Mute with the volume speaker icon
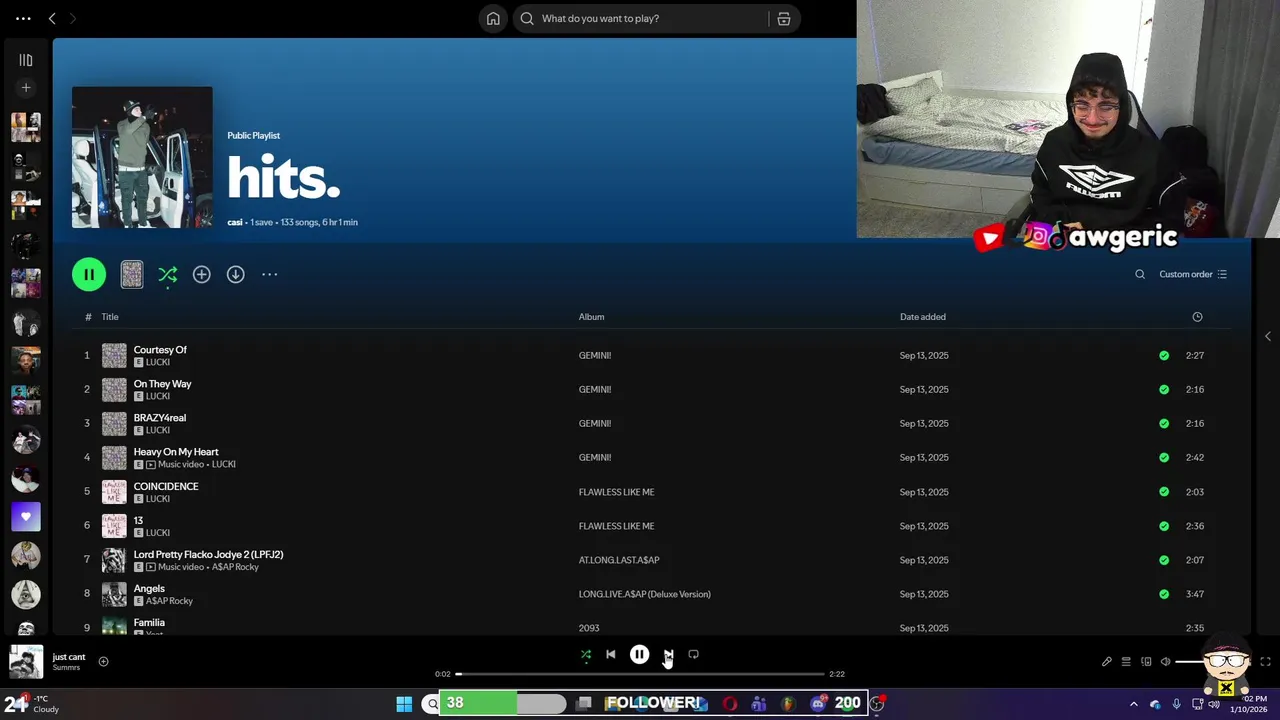 pyautogui.click(x=1166, y=662)
